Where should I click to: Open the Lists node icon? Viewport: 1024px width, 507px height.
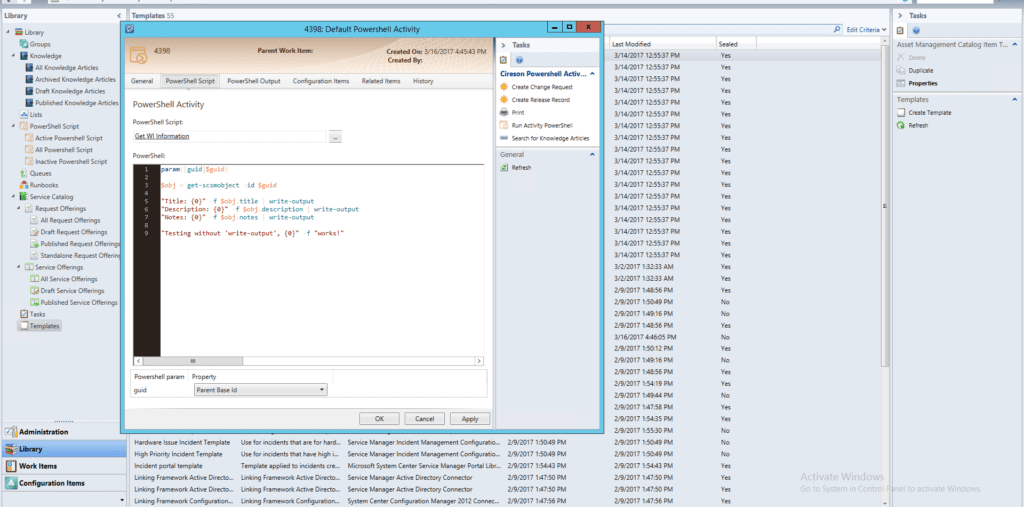[24, 114]
